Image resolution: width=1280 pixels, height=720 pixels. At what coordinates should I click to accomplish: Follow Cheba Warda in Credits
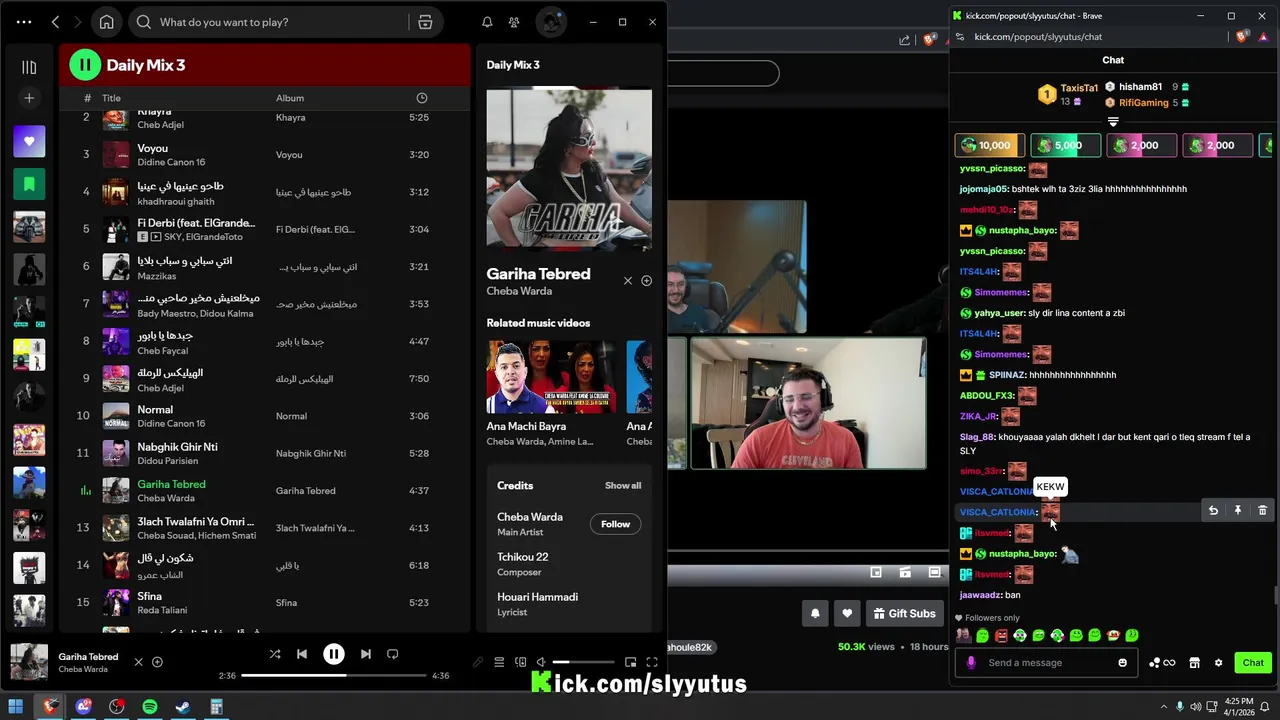(x=615, y=524)
